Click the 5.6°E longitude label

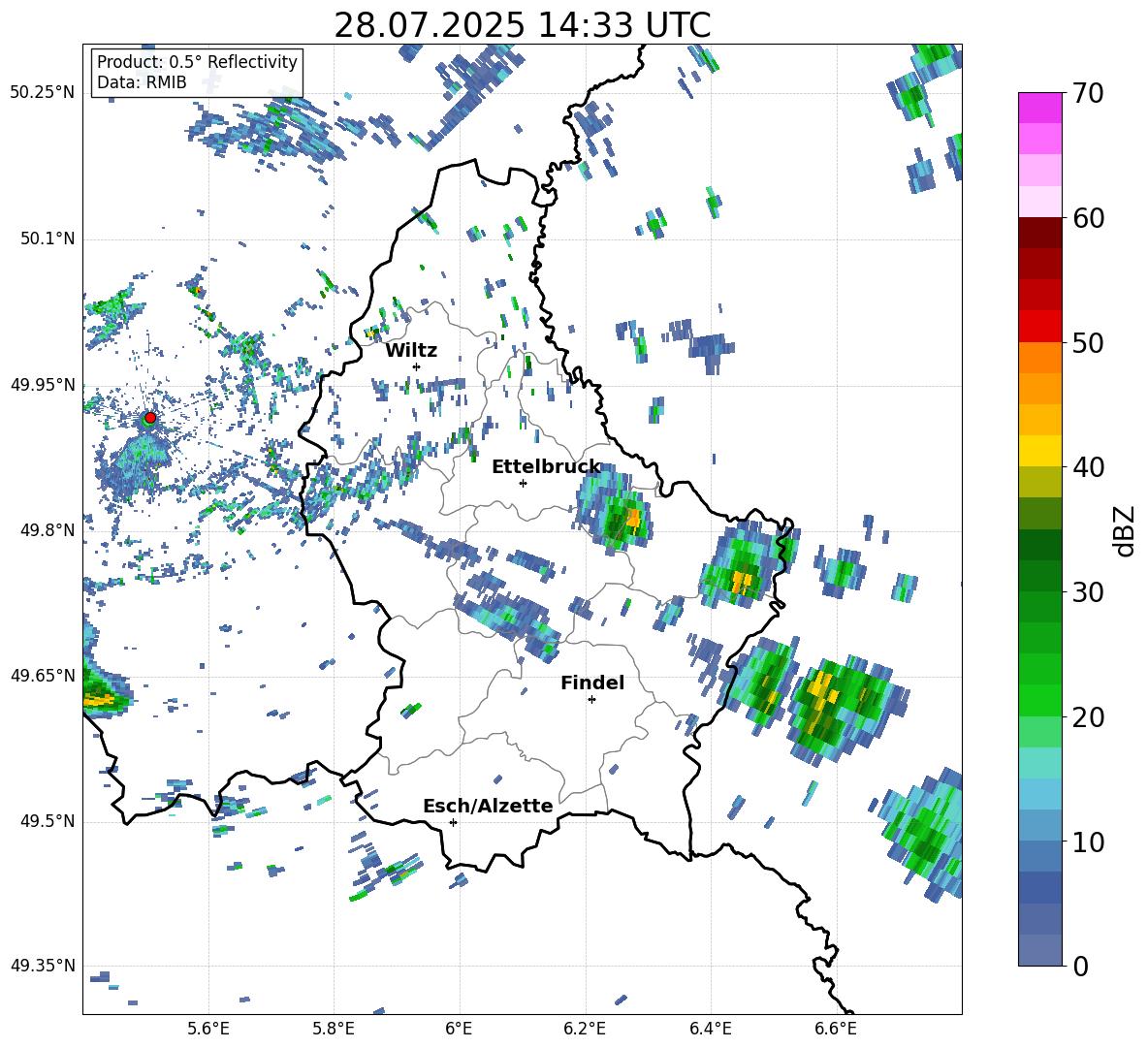[x=208, y=1029]
